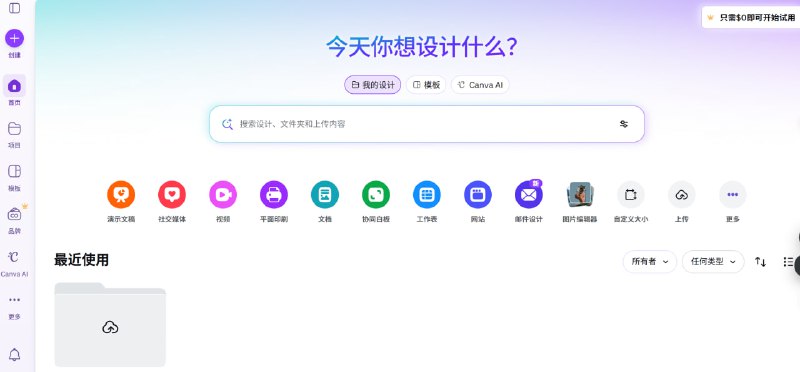The height and width of the screenshot is (372, 800).
Task: Toggle the sidebar panel icon
Action: pos(14,8)
